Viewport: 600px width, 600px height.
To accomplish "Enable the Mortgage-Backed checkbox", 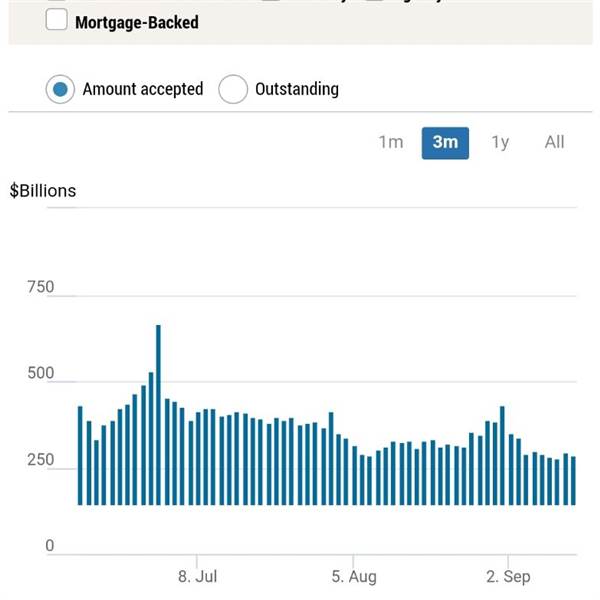I will pyautogui.click(x=57, y=21).
